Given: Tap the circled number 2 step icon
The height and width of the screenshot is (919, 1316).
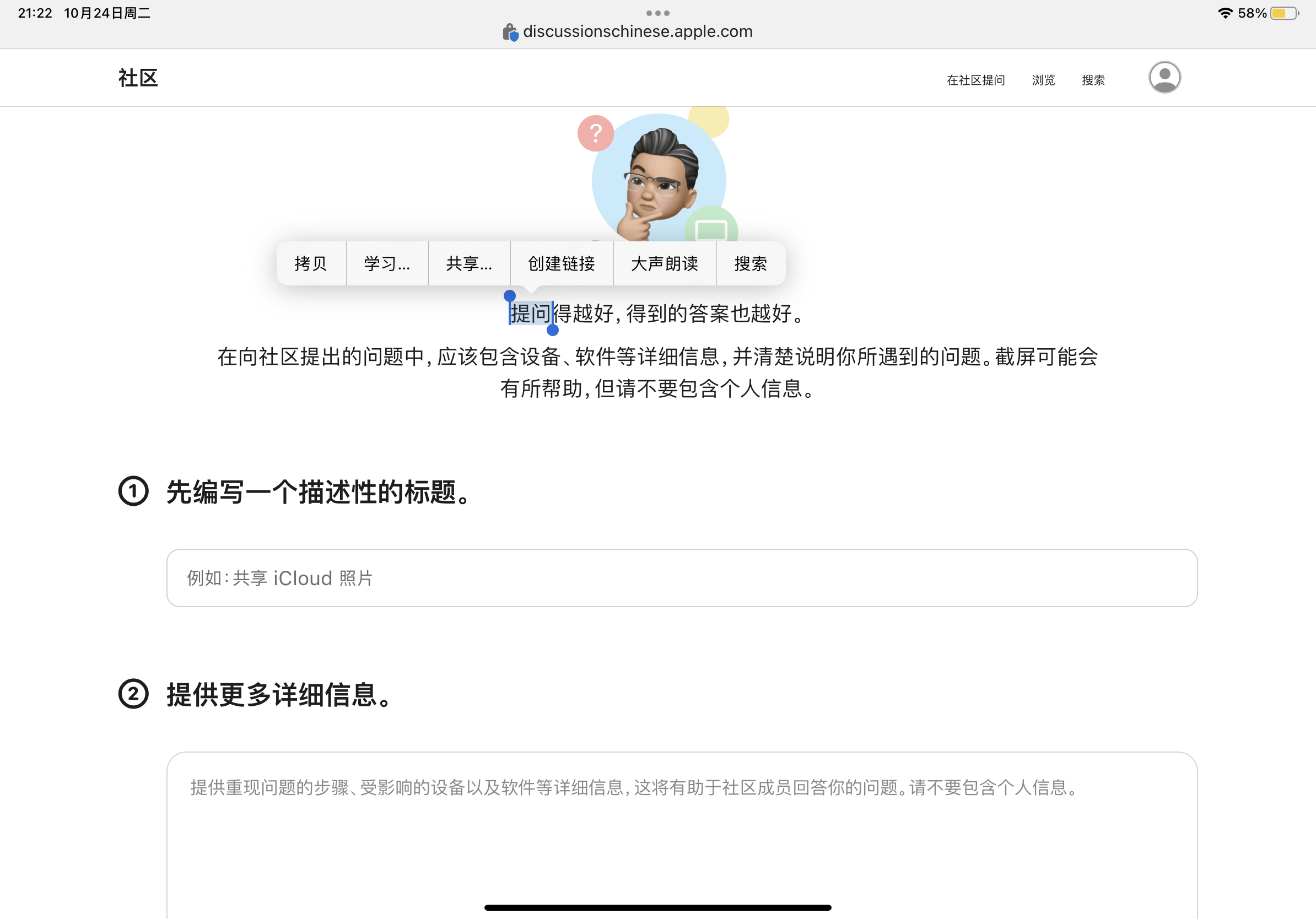Looking at the screenshot, I should tap(133, 694).
